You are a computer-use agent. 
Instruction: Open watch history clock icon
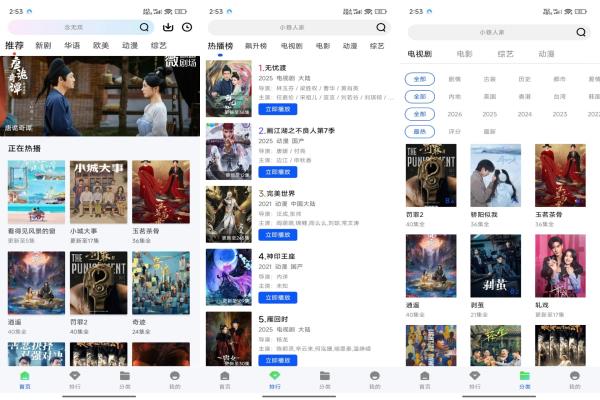point(187,27)
